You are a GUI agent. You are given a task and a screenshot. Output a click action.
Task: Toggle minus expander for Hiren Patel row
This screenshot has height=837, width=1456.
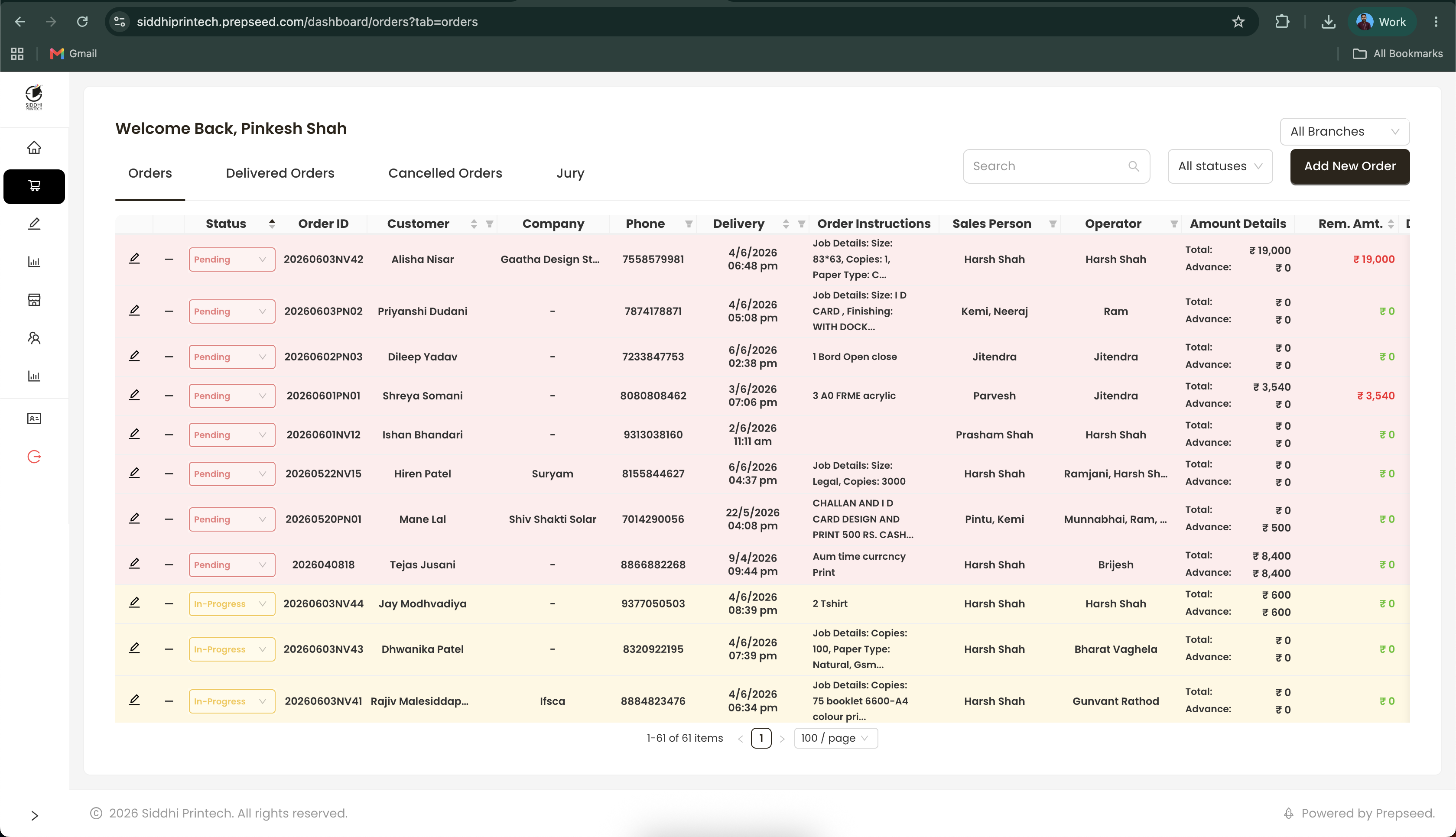169,474
